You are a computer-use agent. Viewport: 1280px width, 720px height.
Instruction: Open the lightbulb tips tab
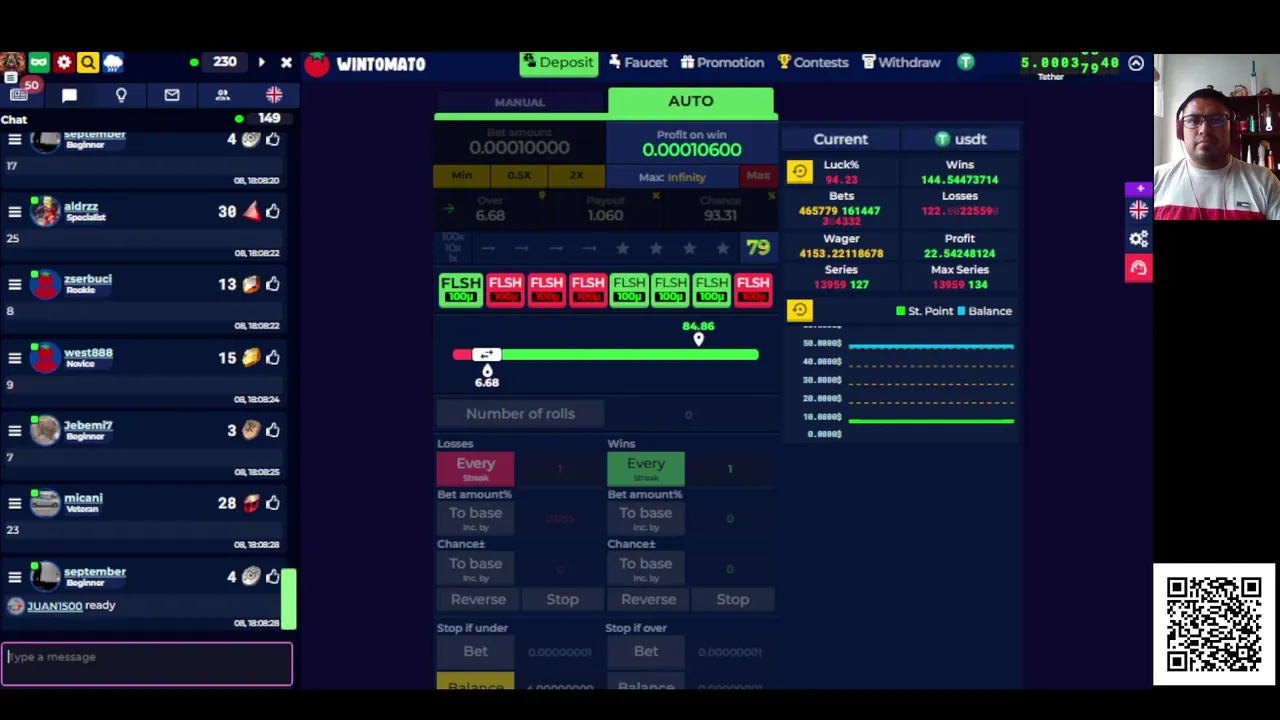(121, 95)
